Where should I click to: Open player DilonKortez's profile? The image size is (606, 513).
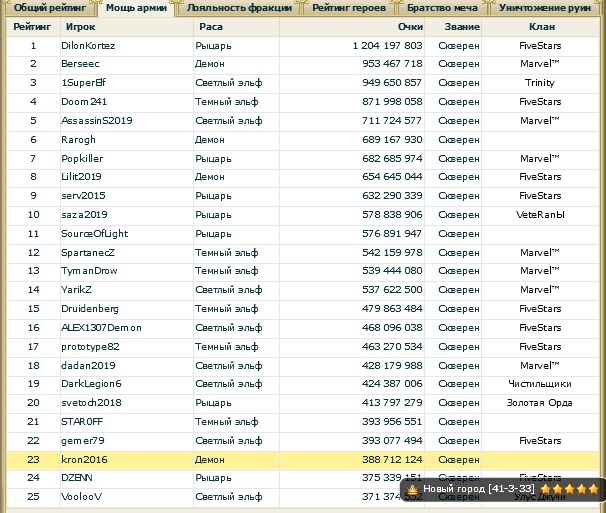point(88,46)
